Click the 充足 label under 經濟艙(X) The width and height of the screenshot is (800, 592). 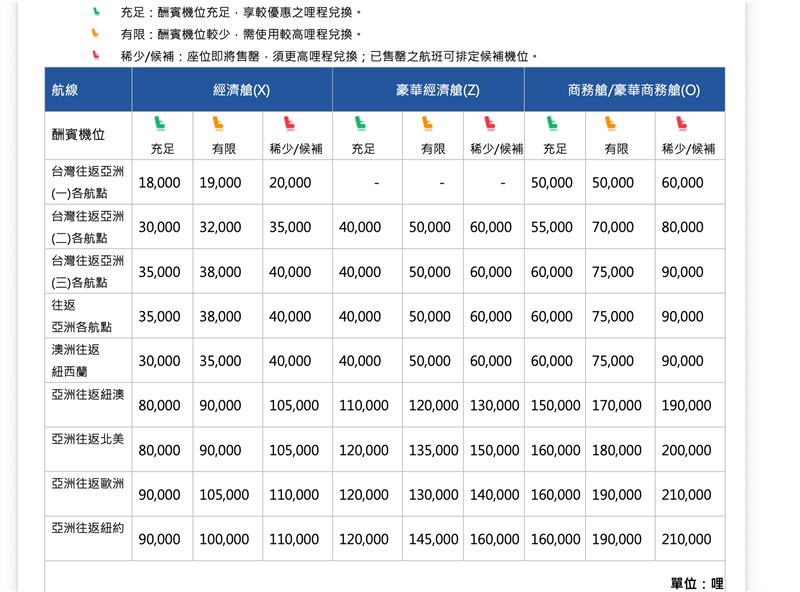pos(162,149)
